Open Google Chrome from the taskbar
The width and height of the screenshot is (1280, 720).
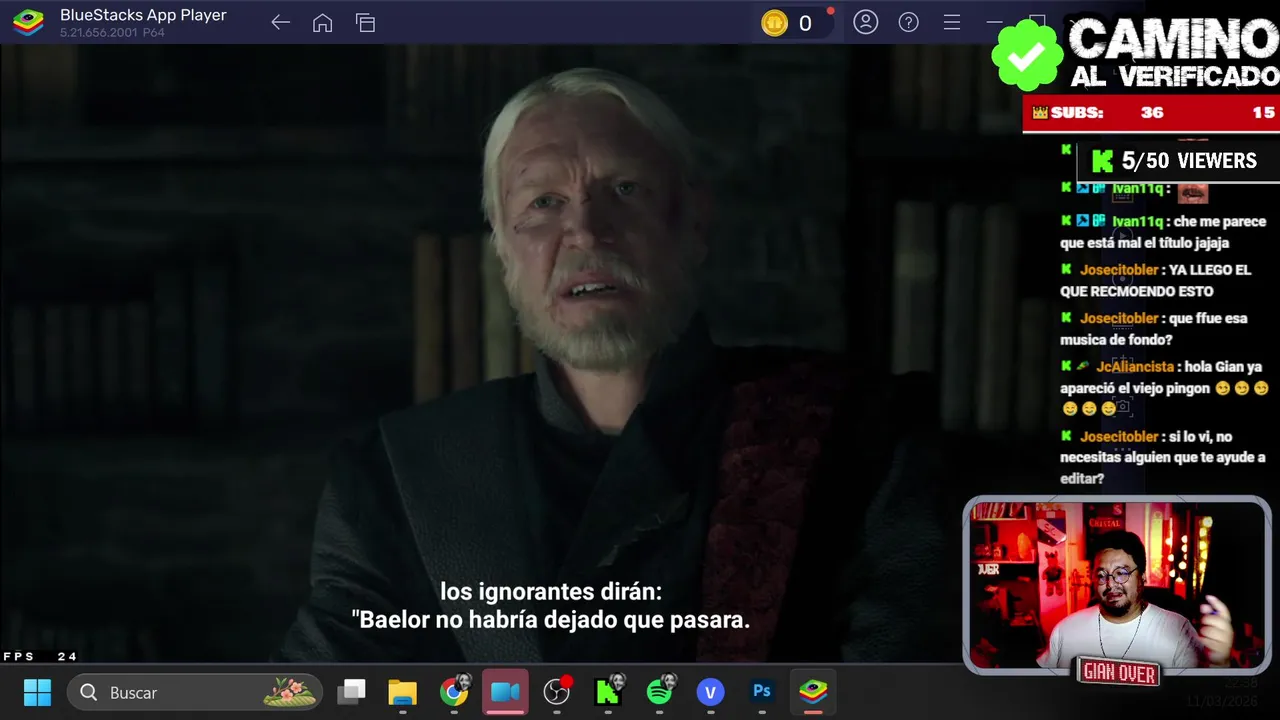click(x=454, y=692)
